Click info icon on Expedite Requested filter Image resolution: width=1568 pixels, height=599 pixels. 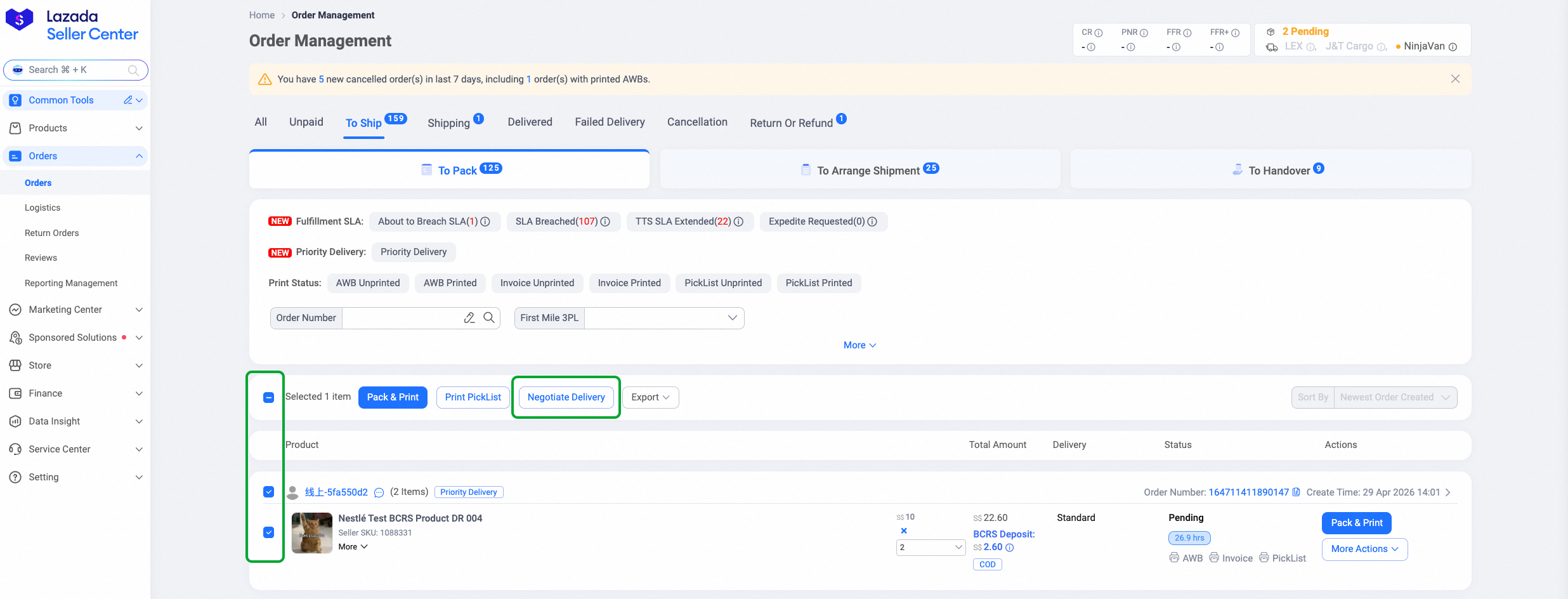point(872,221)
